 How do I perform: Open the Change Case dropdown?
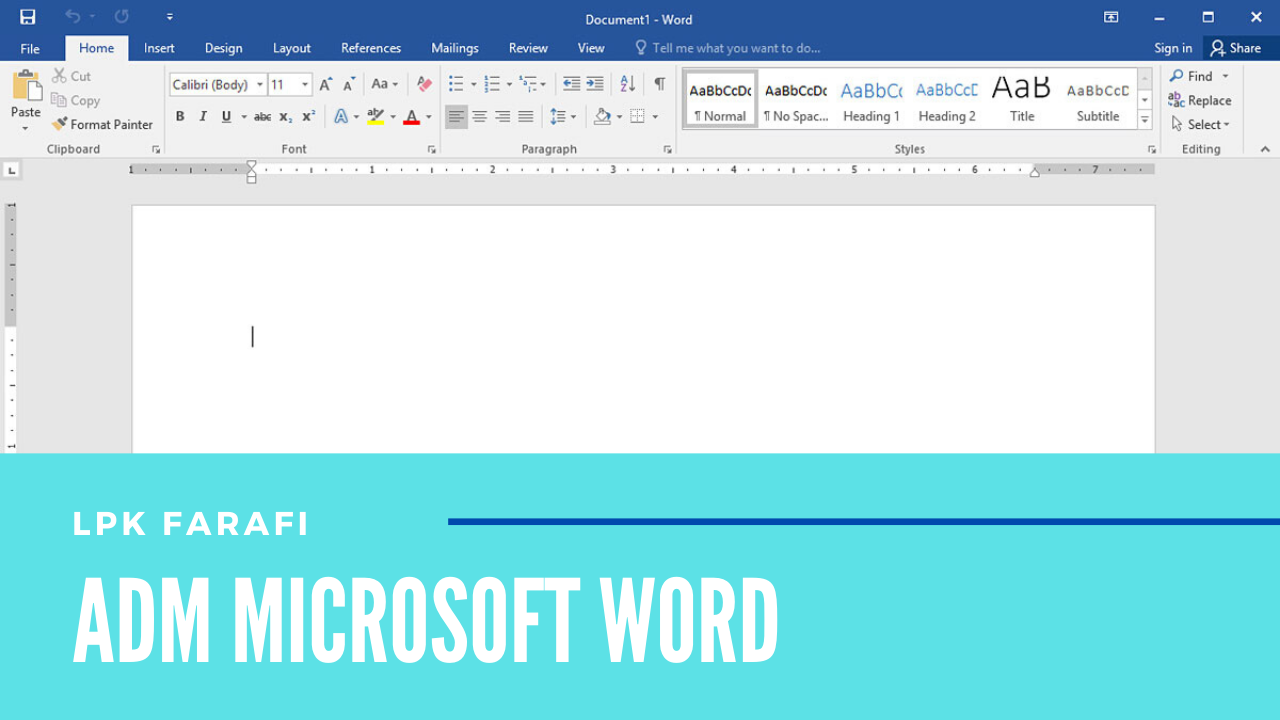click(385, 85)
